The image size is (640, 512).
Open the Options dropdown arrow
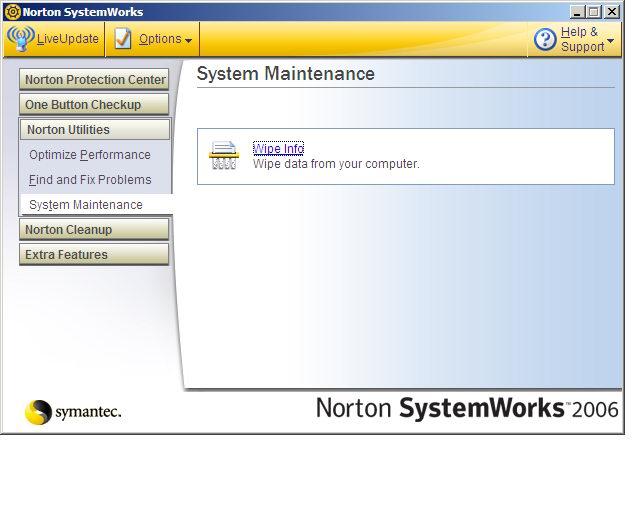[188, 40]
